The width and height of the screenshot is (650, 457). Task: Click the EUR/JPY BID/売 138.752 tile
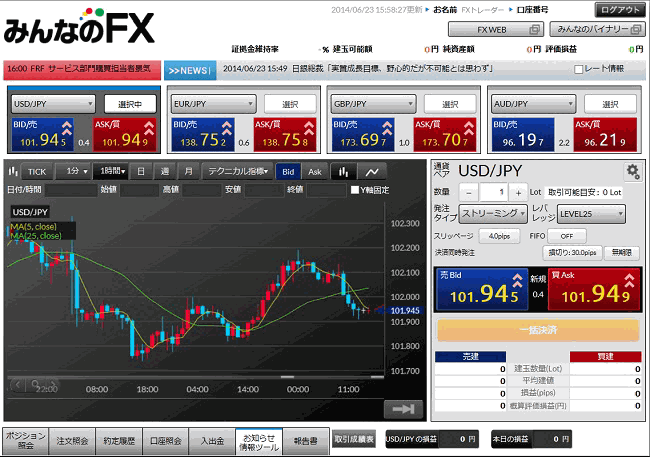203,134
